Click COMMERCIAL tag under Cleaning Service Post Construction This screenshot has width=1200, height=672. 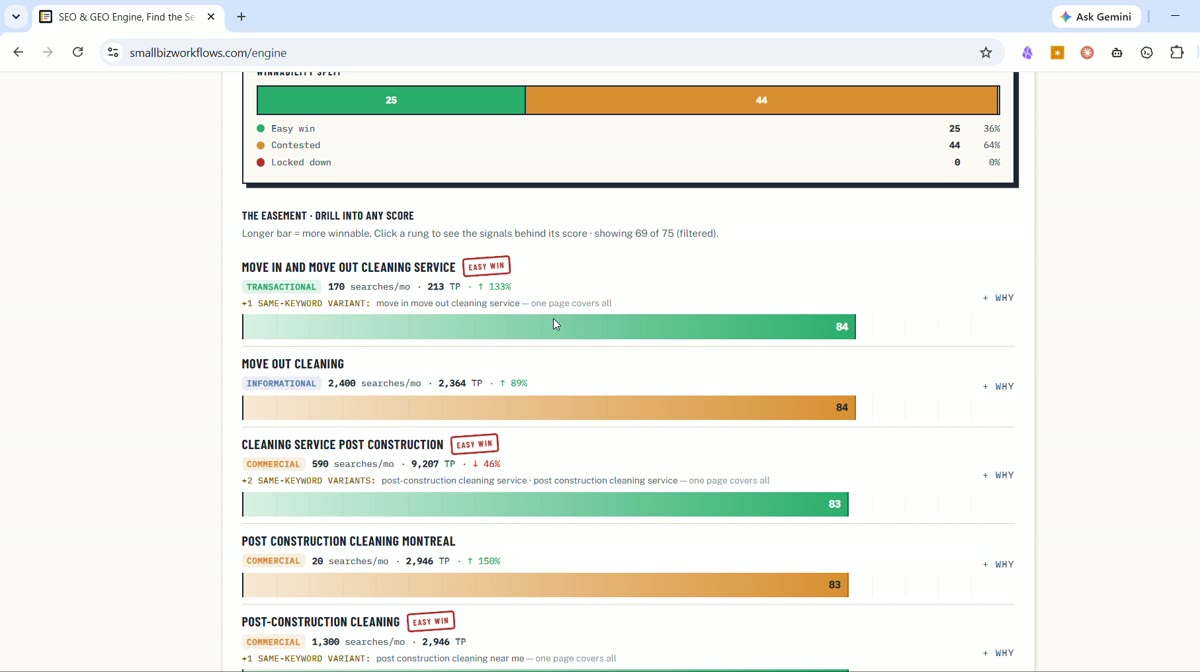tap(273, 464)
